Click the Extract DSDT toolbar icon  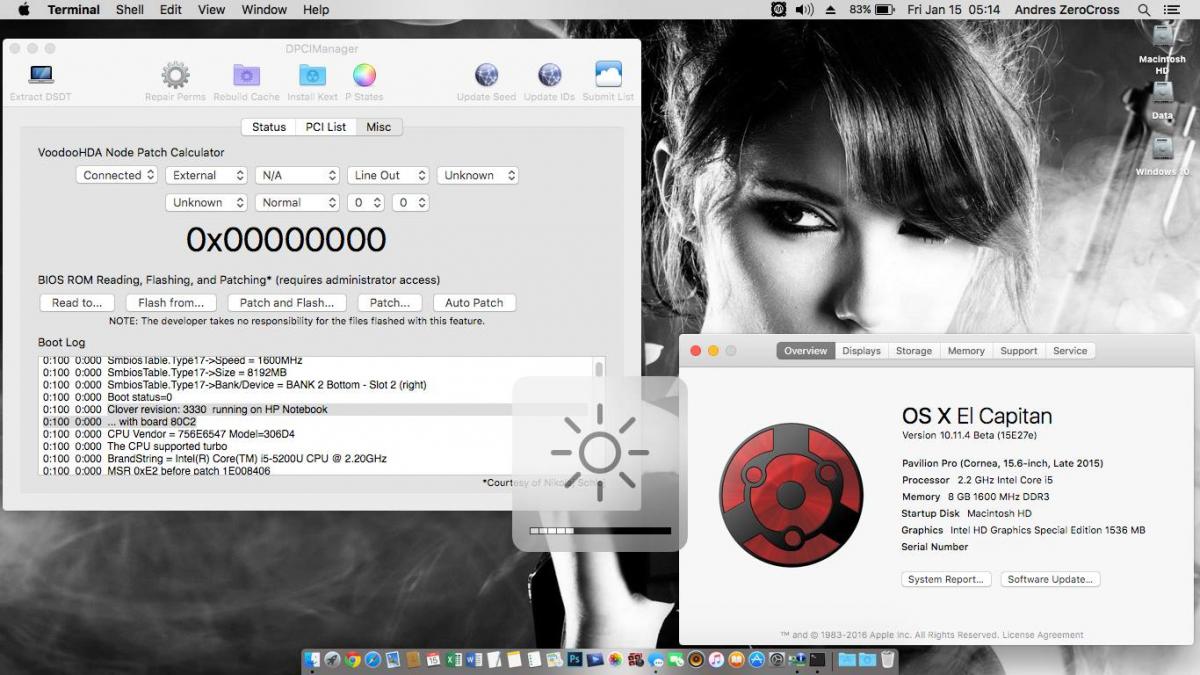tap(41, 76)
